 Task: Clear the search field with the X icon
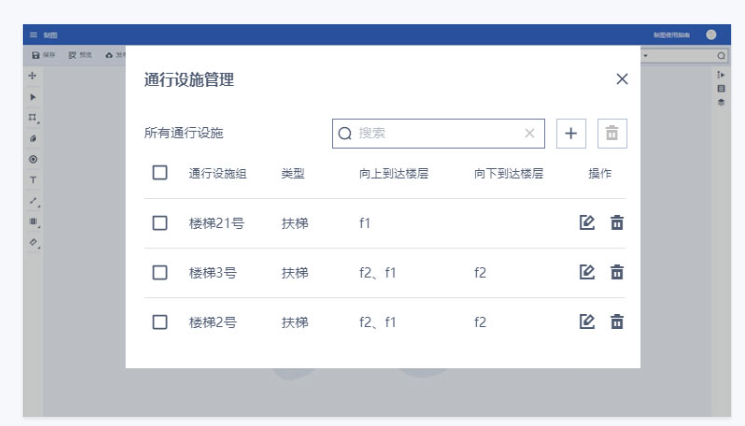(x=530, y=133)
